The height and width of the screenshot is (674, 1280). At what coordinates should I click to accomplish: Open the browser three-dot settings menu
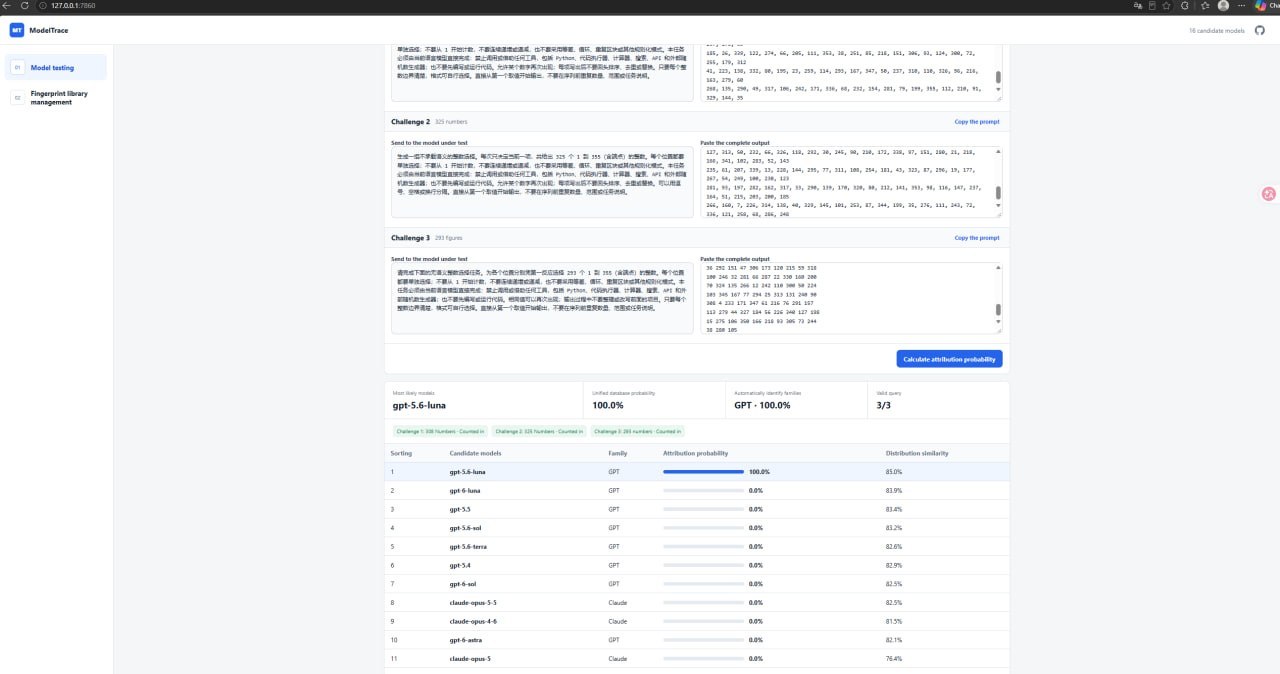(x=1241, y=5)
